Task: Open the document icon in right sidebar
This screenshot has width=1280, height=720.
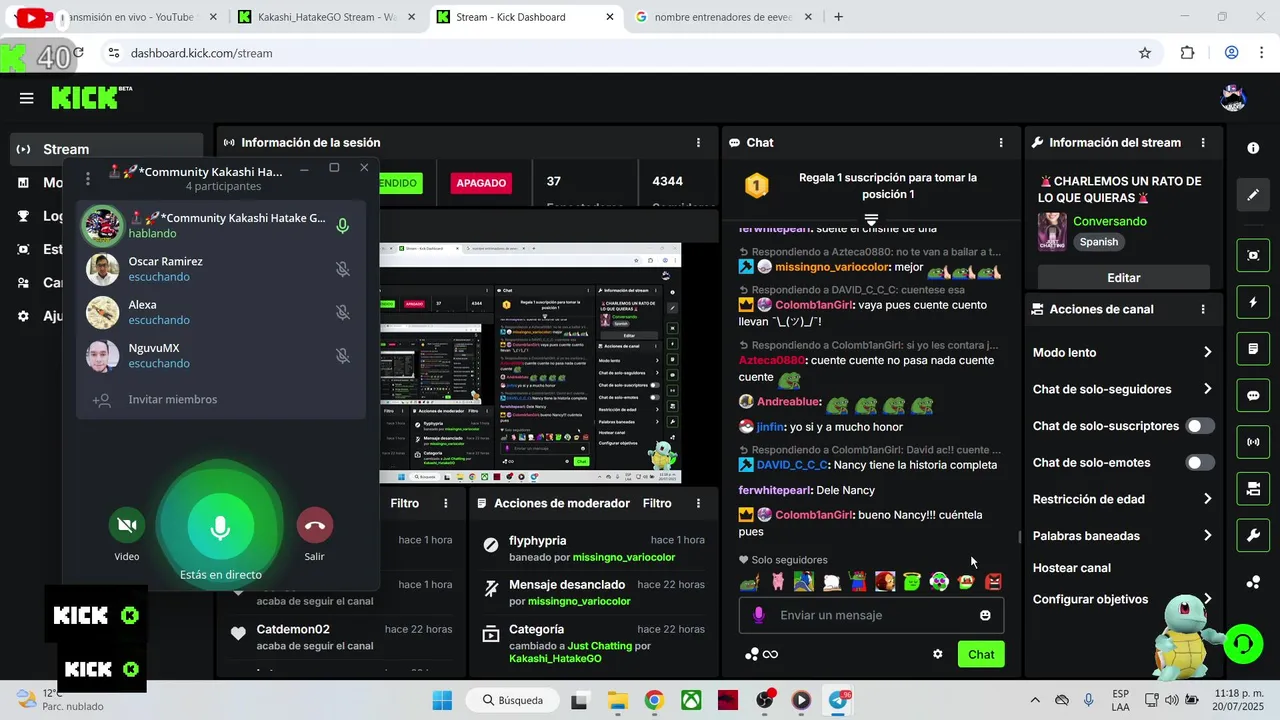Action: pos(1253,349)
